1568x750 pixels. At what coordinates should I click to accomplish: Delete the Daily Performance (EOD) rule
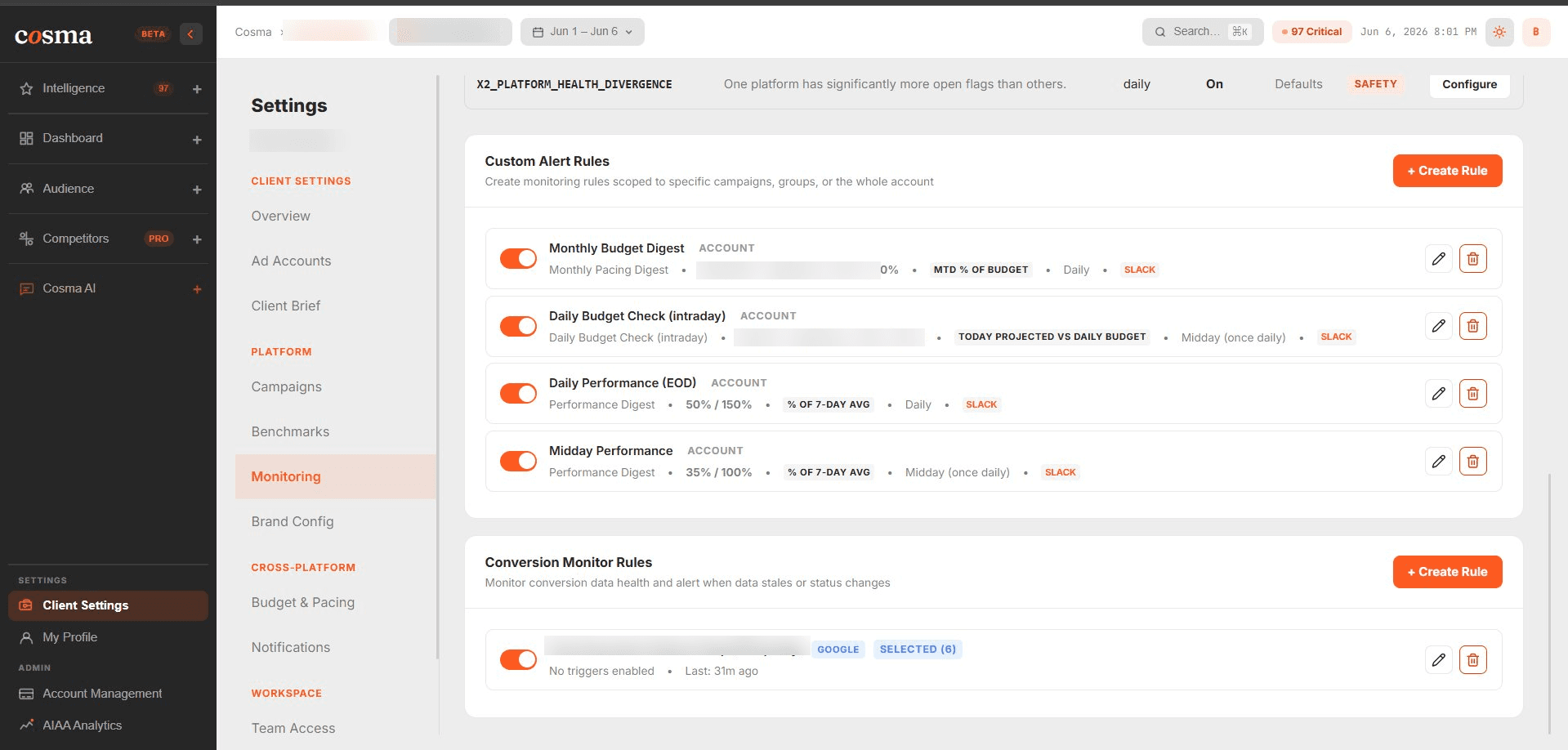point(1473,394)
